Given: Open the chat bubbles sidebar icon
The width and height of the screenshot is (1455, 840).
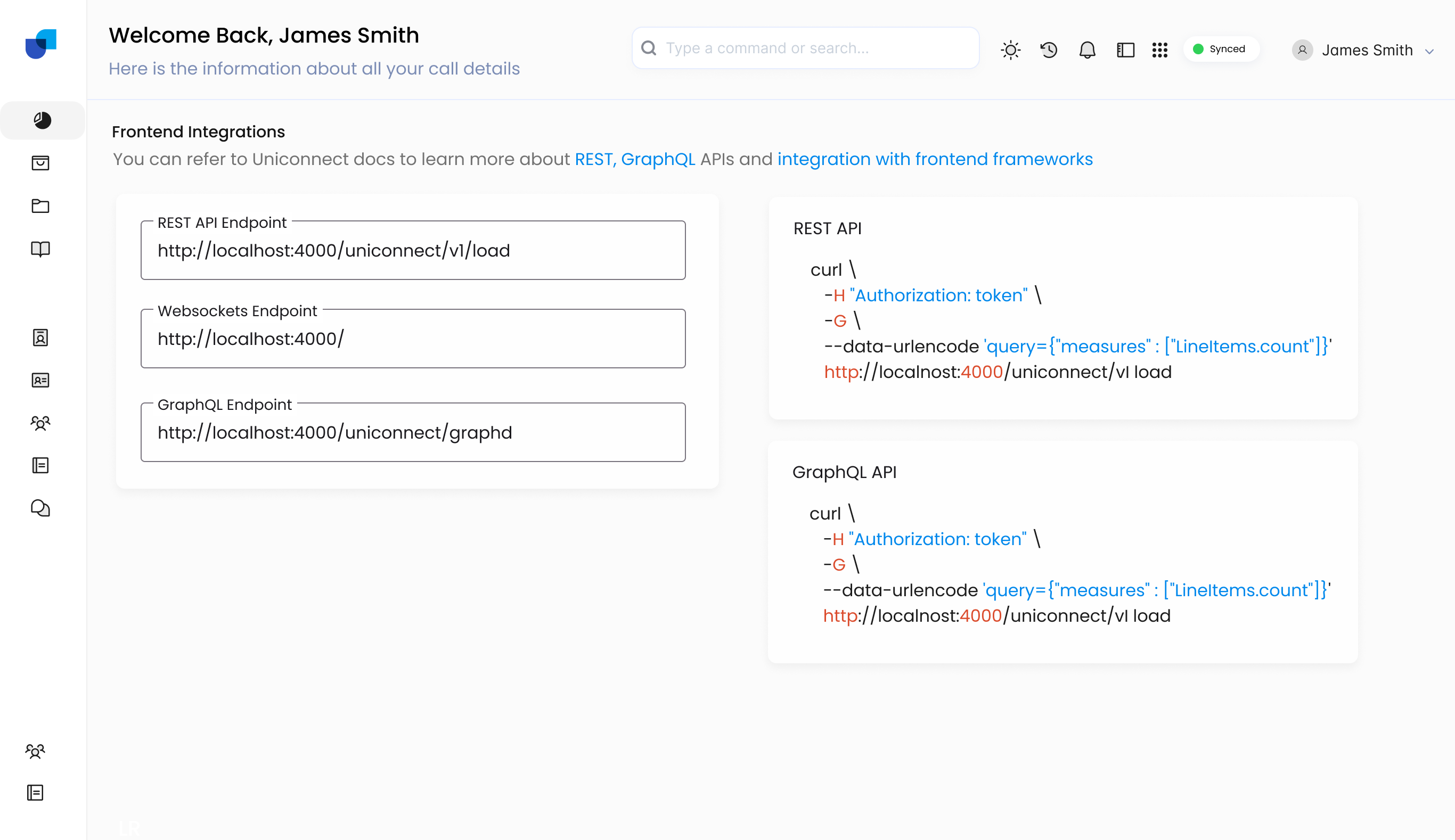Looking at the screenshot, I should click(x=40, y=508).
